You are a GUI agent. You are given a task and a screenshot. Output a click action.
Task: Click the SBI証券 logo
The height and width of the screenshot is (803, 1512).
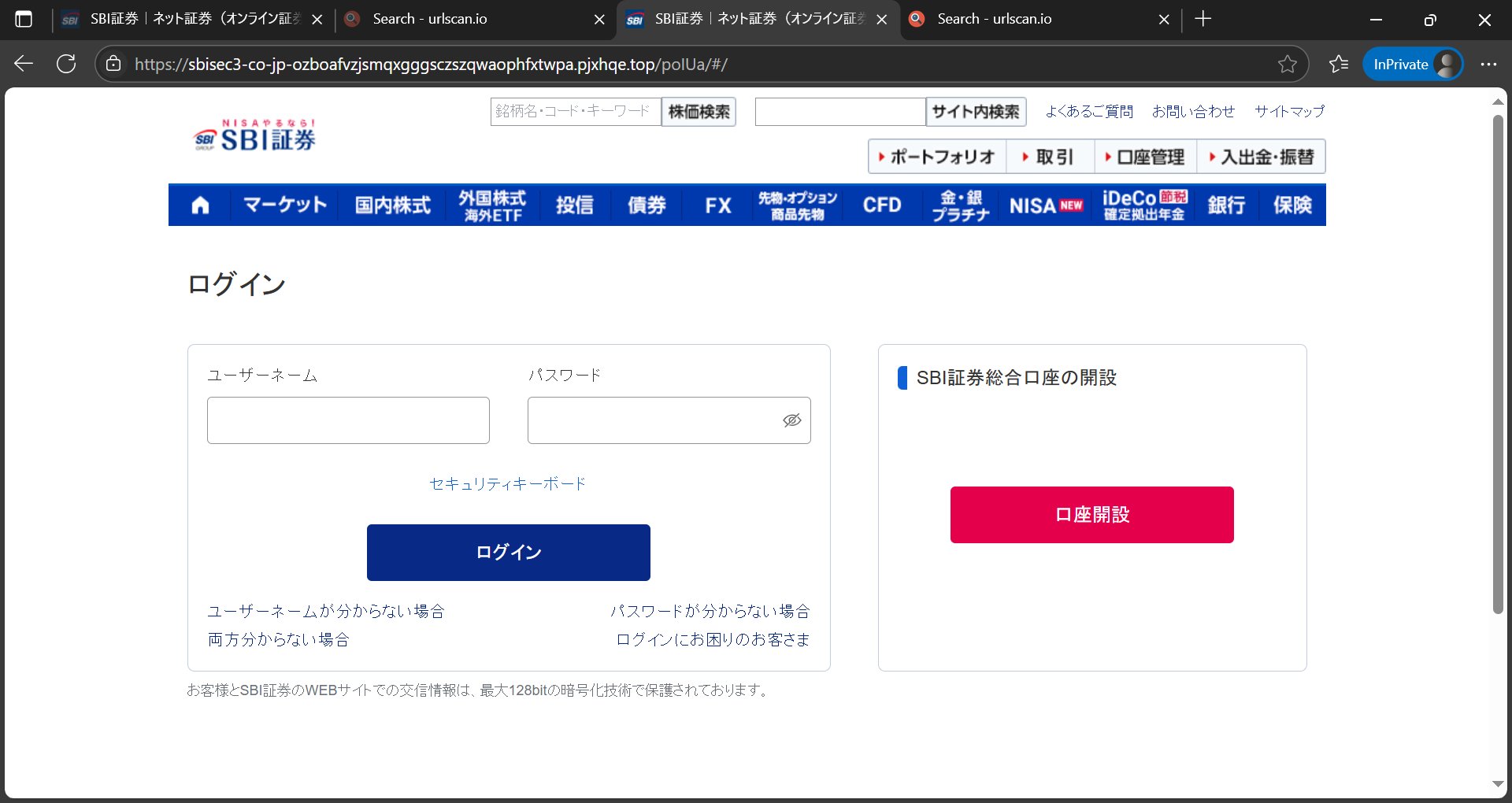point(254,135)
